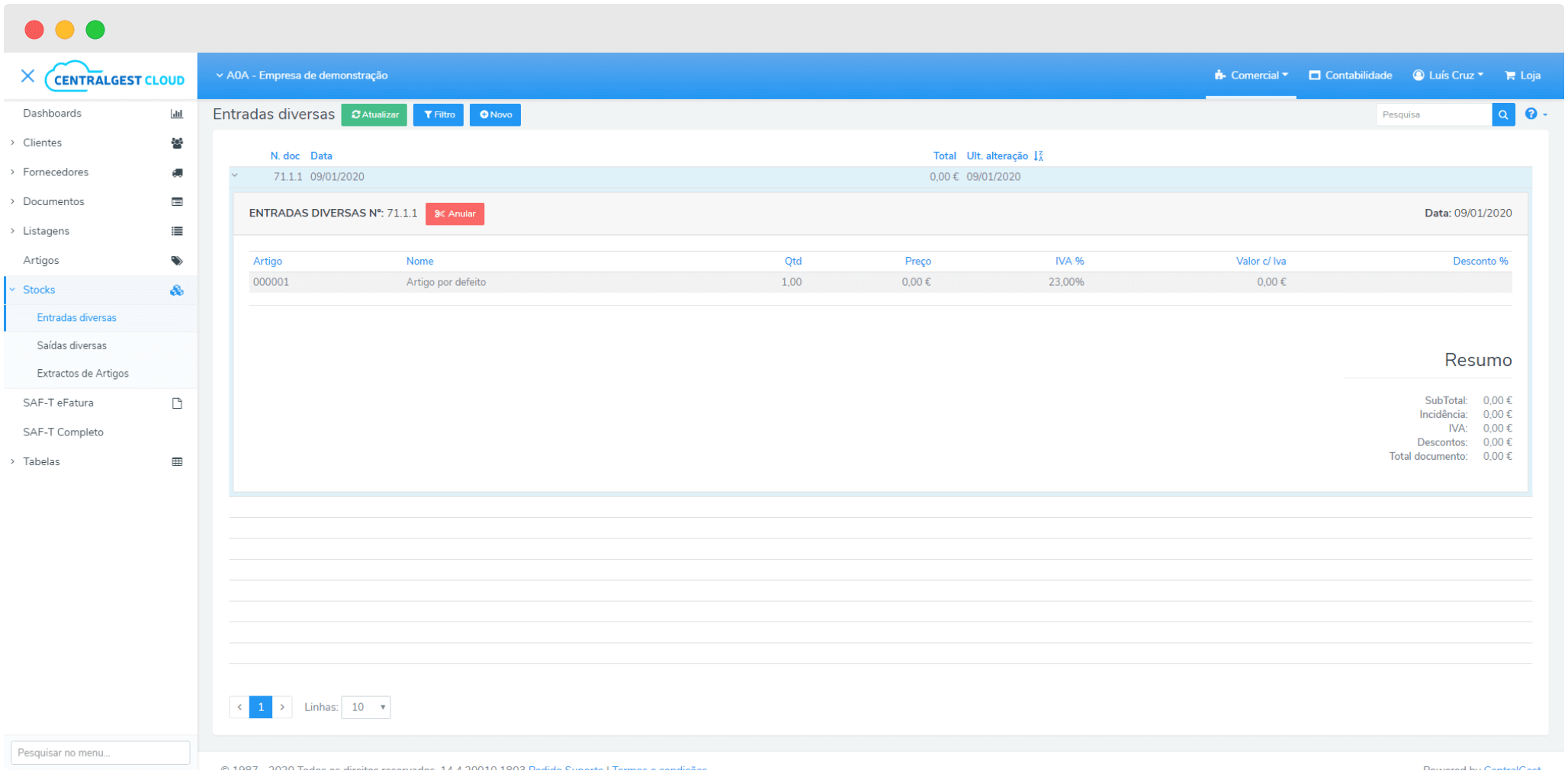Click the Novo button
The image size is (1568, 774).
[495, 115]
